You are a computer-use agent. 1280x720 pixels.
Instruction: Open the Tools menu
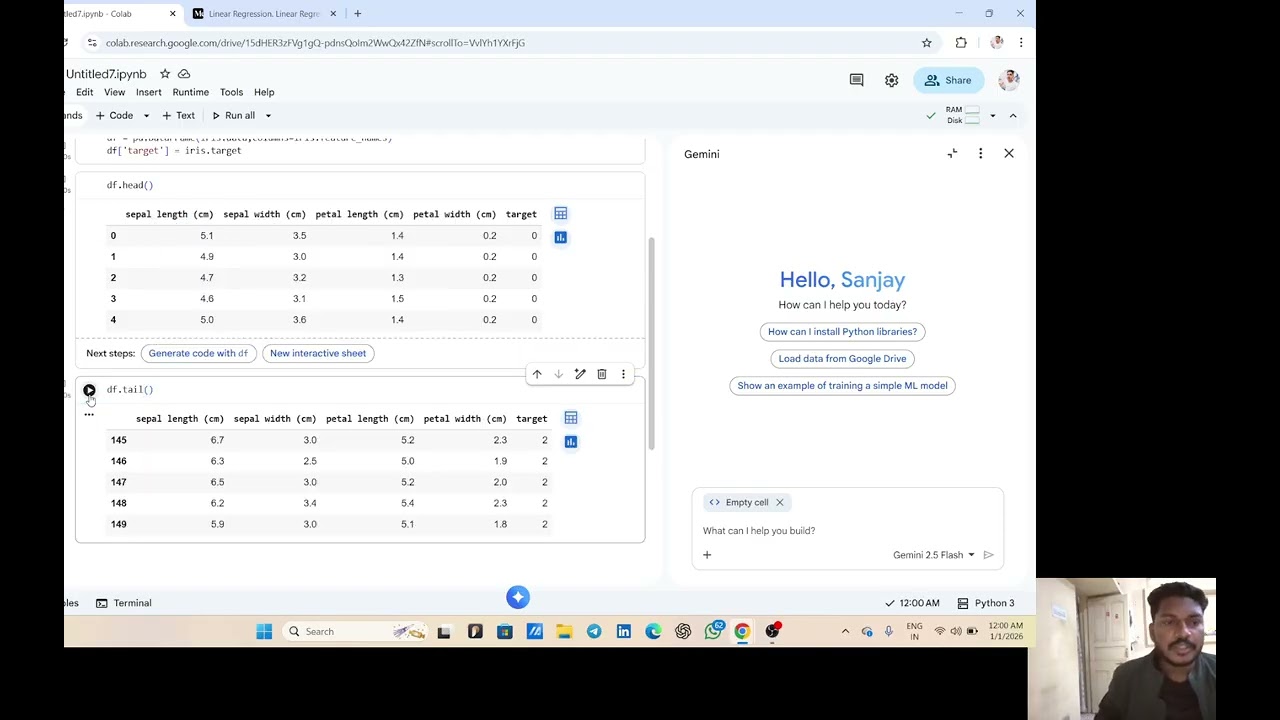tap(231, 92)
